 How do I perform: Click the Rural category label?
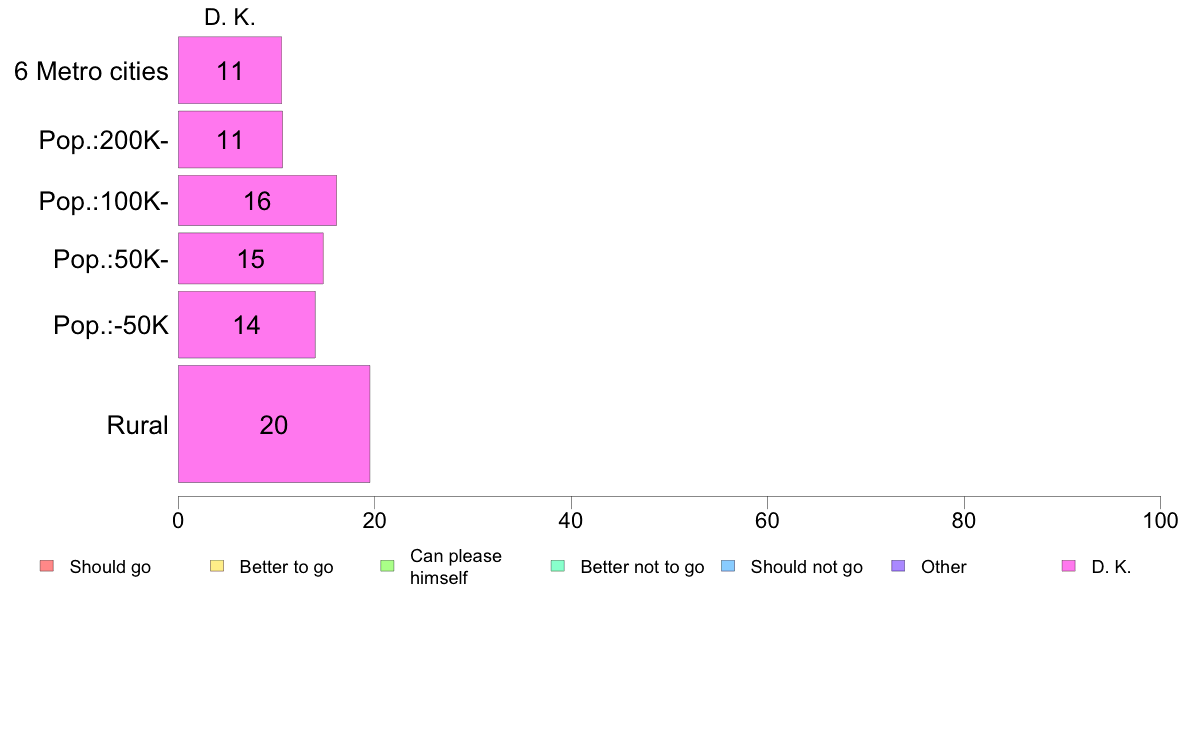click(137, 425)
